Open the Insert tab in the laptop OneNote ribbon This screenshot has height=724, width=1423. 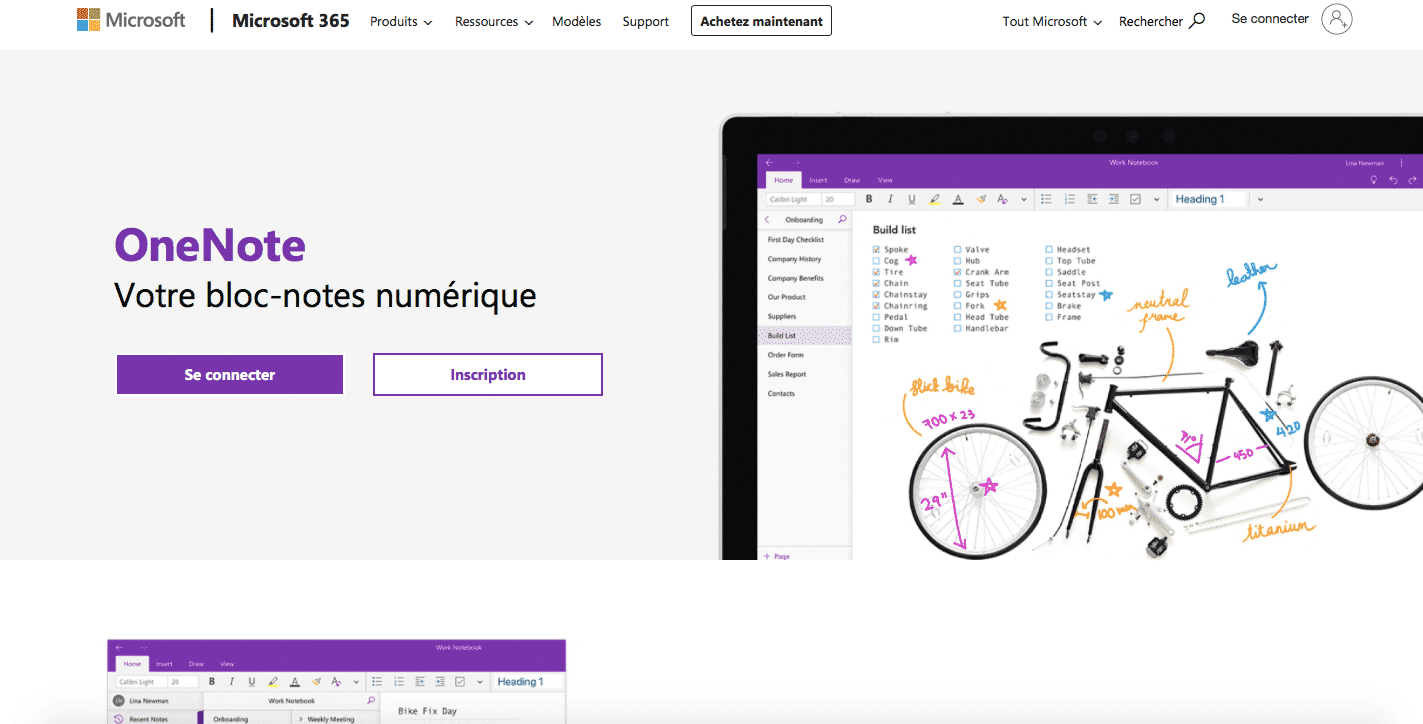pos(818,180)
